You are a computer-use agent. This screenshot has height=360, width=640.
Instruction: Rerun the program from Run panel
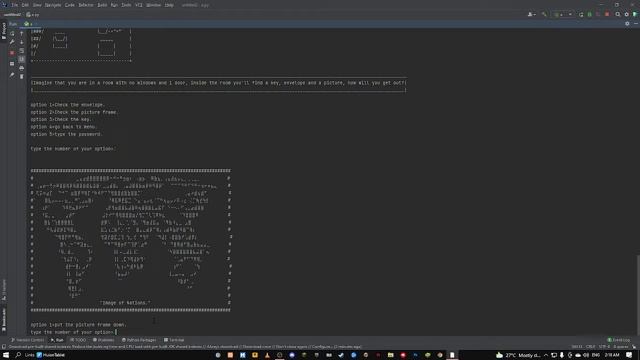(x=12, y=33)
